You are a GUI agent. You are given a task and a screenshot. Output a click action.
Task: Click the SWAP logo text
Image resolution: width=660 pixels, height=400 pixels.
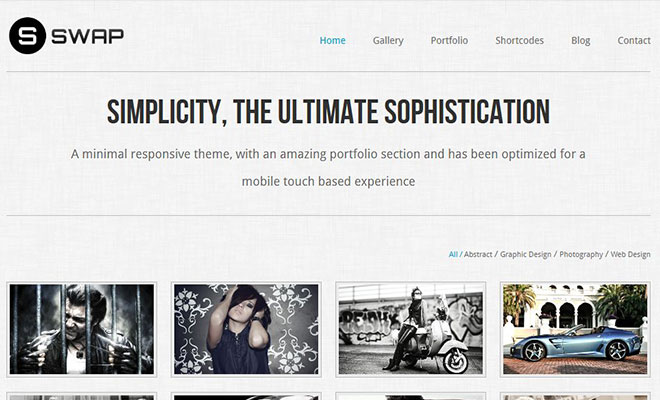pyautogui.click(x=88, y=36)
